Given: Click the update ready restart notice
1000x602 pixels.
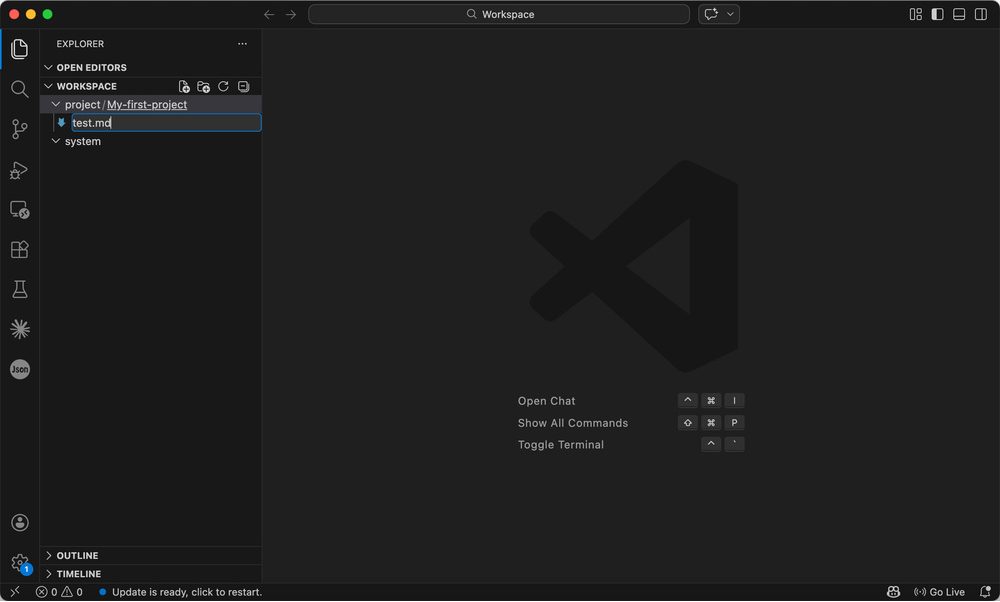Looking at the screenshot, I should pos(186,592).
